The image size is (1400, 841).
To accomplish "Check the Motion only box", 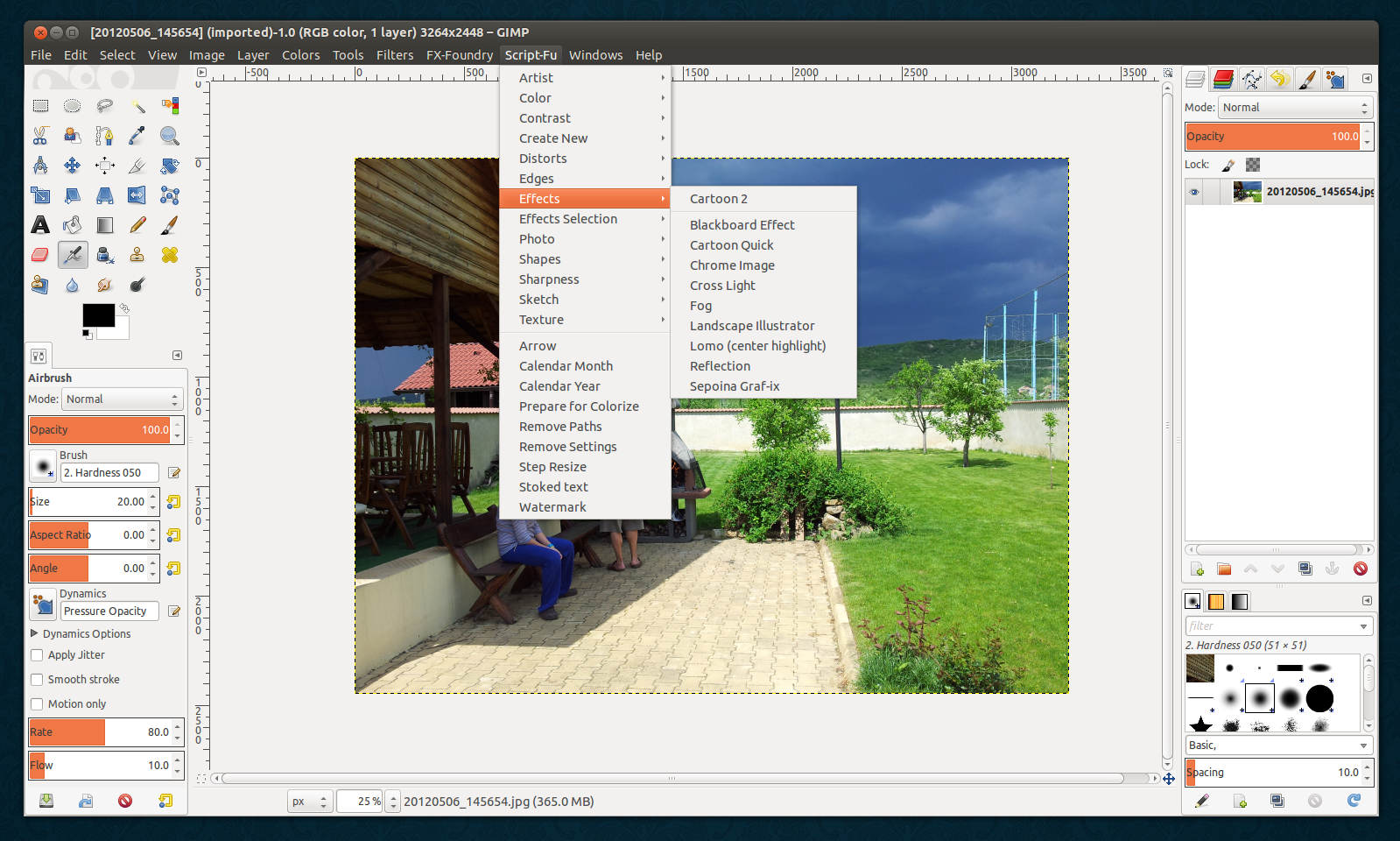I will (37, 704).
